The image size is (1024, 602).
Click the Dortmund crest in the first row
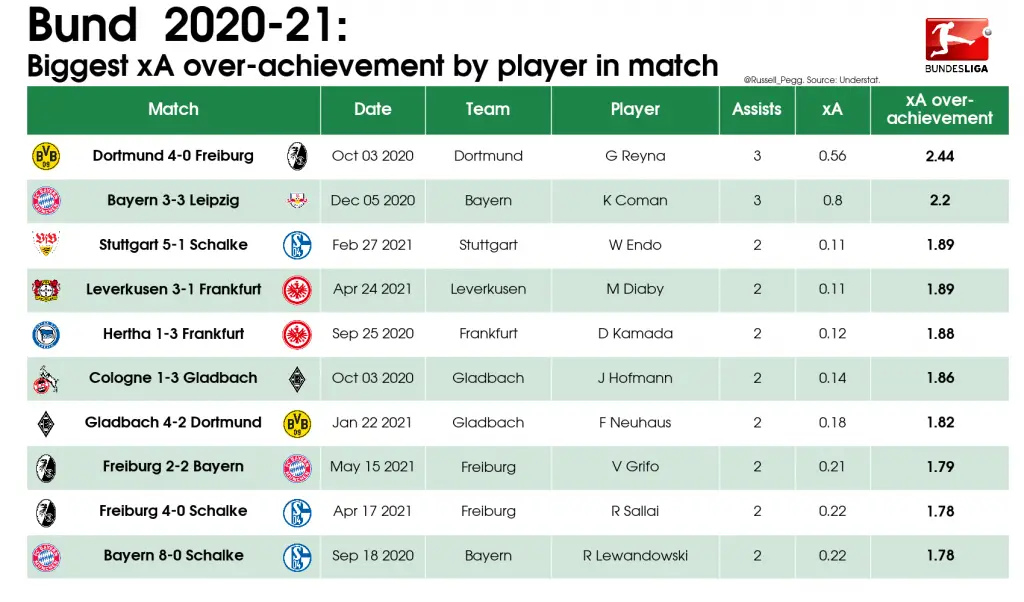tap(46, 157)
